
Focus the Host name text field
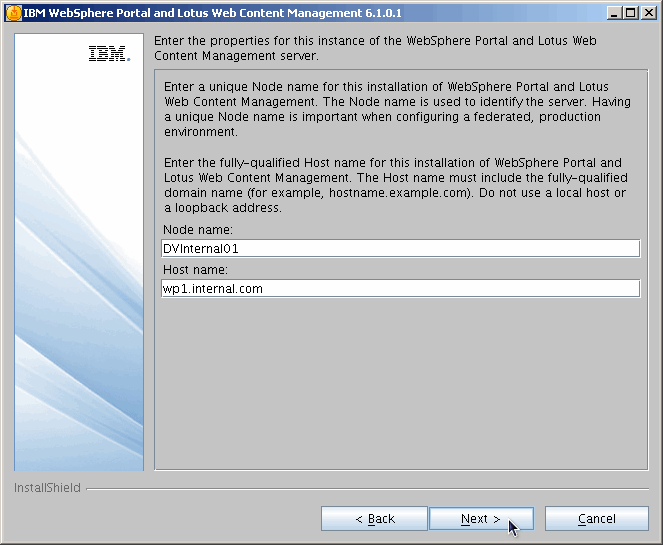pos(399,288)
